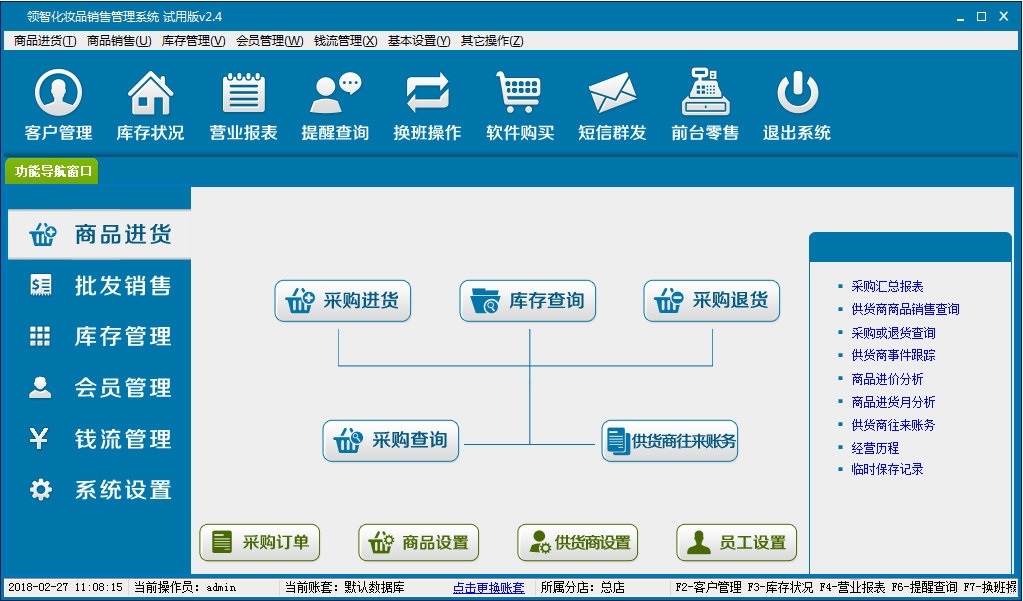The width and height of the screenshot is (1023, 601).
Task: Select 系统设置 gear in the sidebar
Action: (x=99, y=489)
